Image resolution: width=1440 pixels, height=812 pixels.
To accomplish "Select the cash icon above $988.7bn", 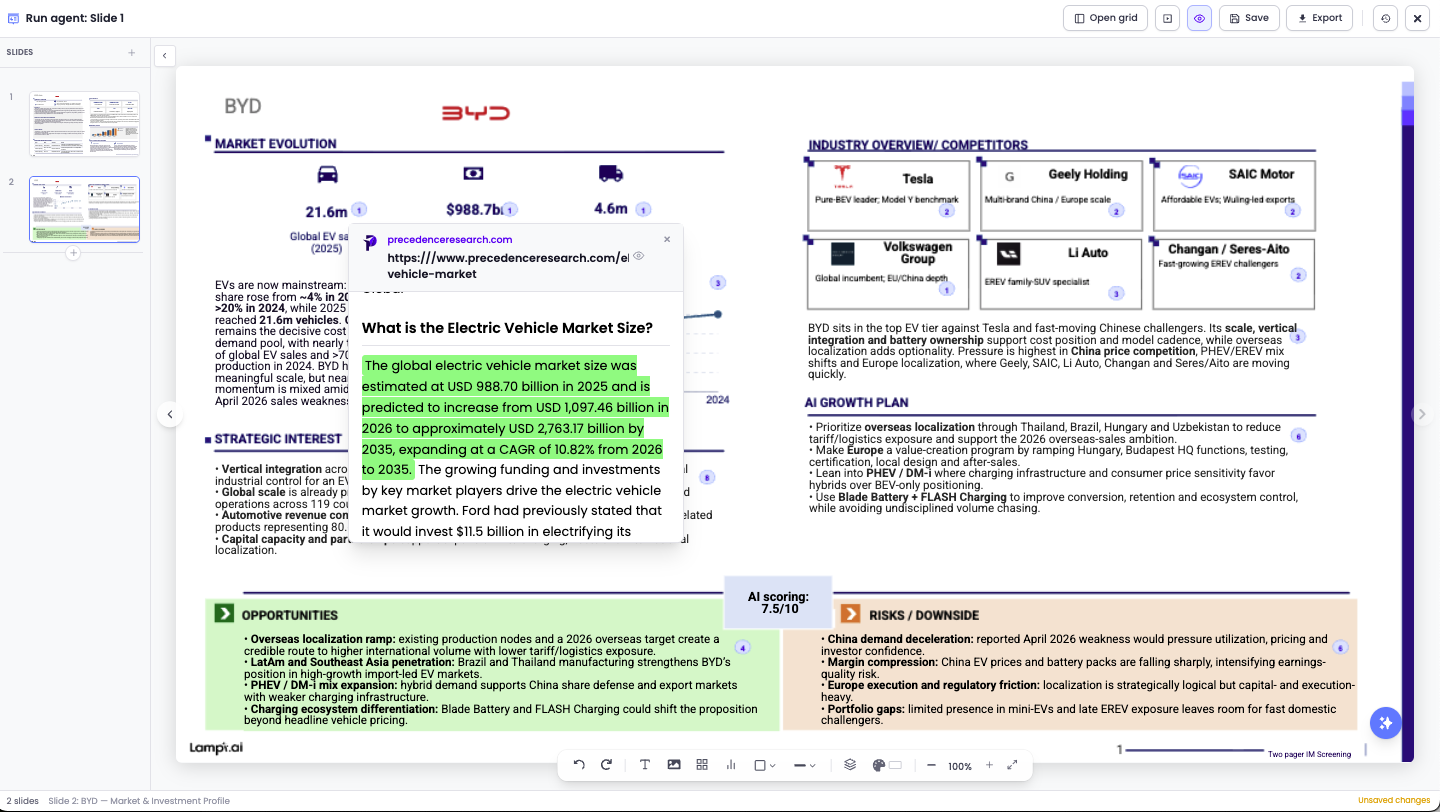I will pos(474,173).
